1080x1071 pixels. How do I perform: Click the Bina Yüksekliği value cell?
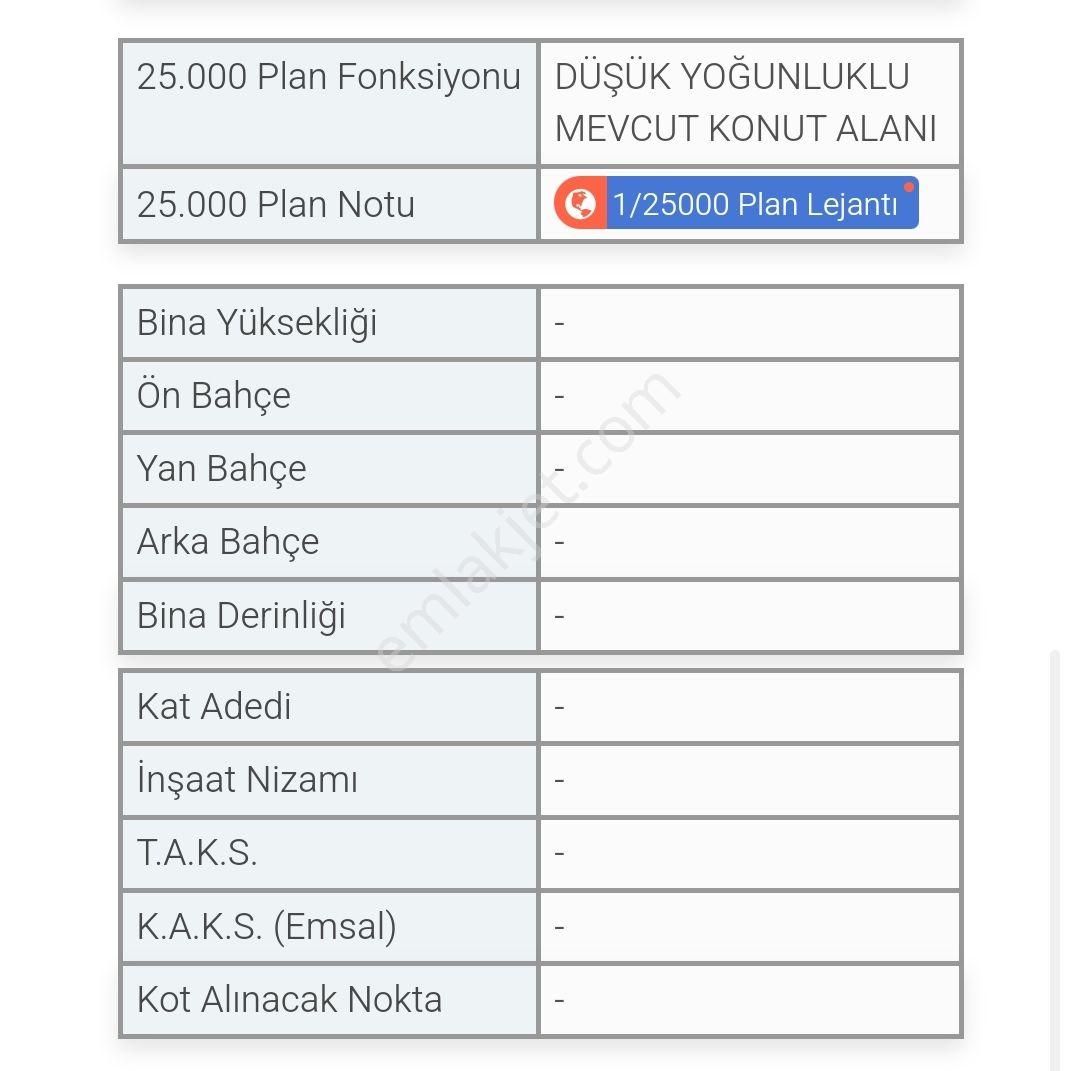[749, 323]
